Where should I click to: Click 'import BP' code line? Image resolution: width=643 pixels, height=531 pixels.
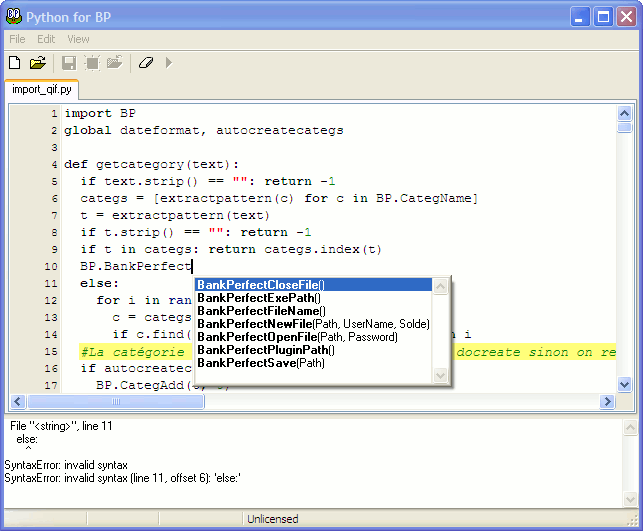[x=100, y=113]
